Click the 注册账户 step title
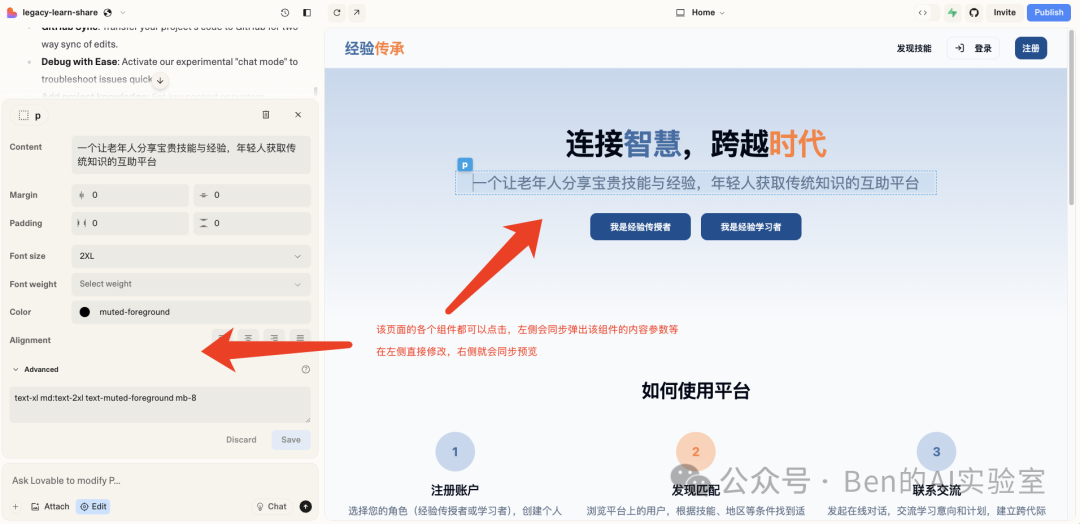Image resolution: width=1080 pixels, height=524 pixels. pos(455,490)
